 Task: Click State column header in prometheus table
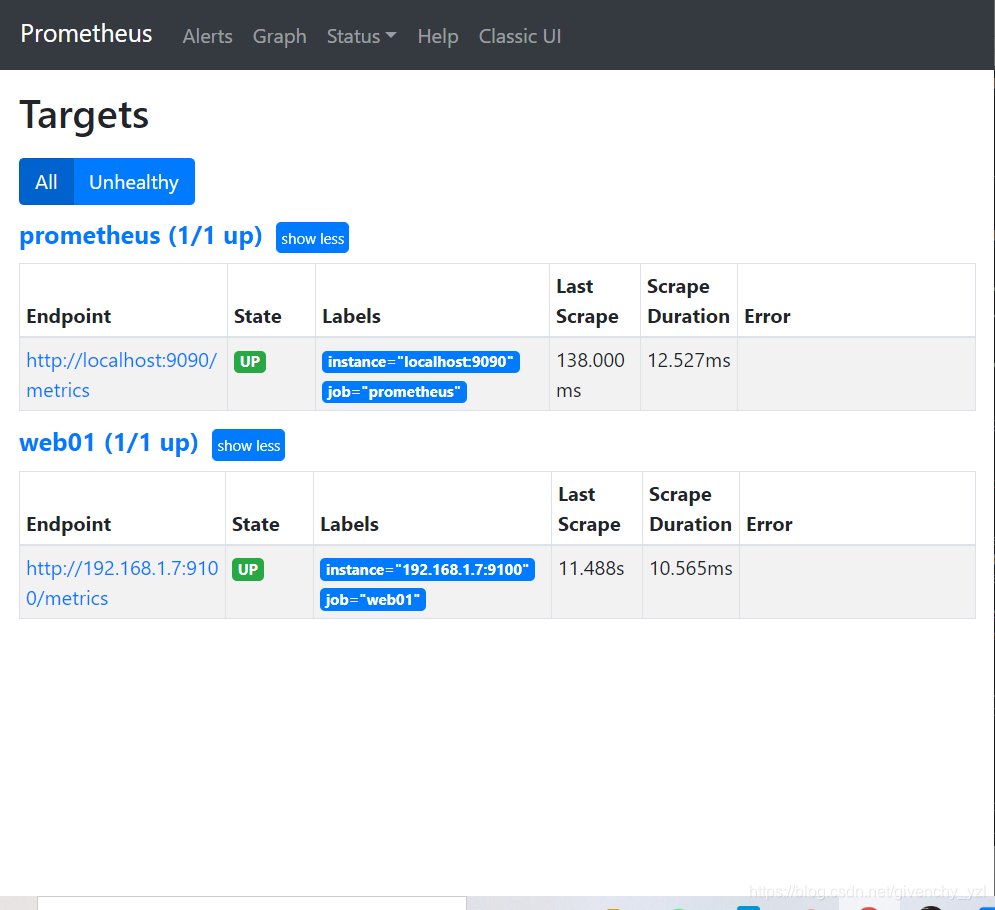[258, 316]
